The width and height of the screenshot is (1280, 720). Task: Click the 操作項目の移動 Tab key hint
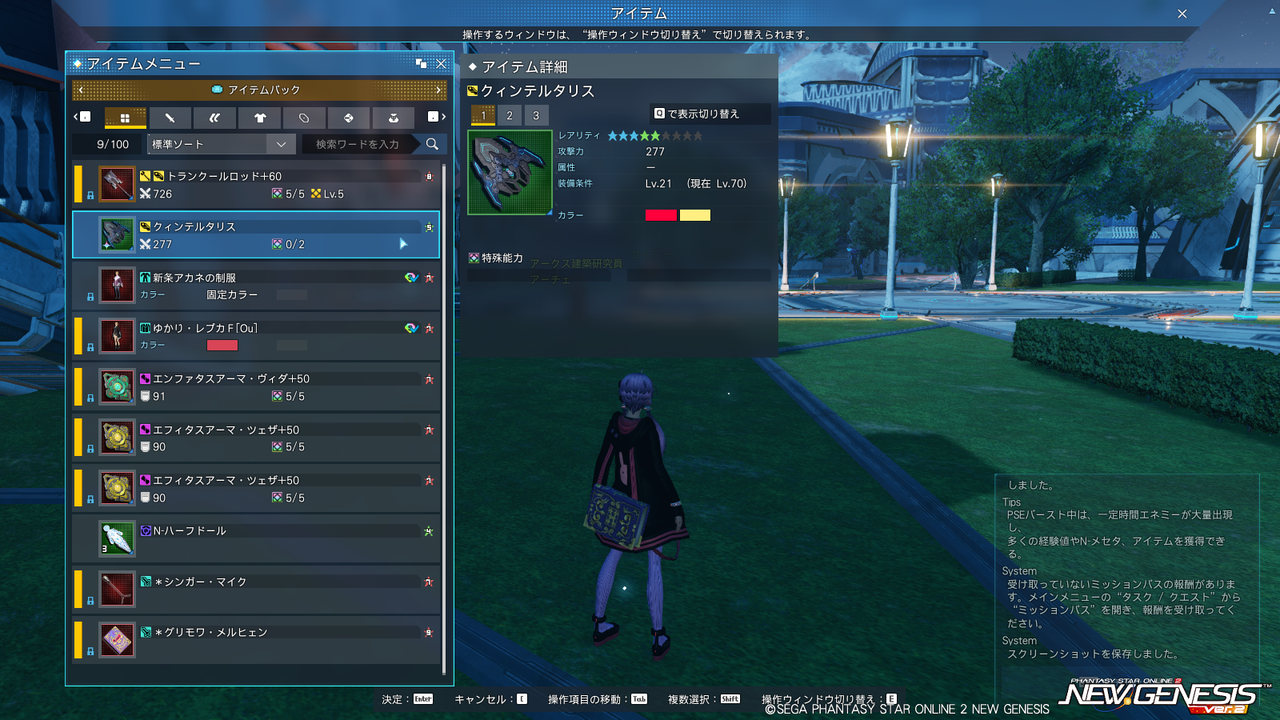(598, 699)
